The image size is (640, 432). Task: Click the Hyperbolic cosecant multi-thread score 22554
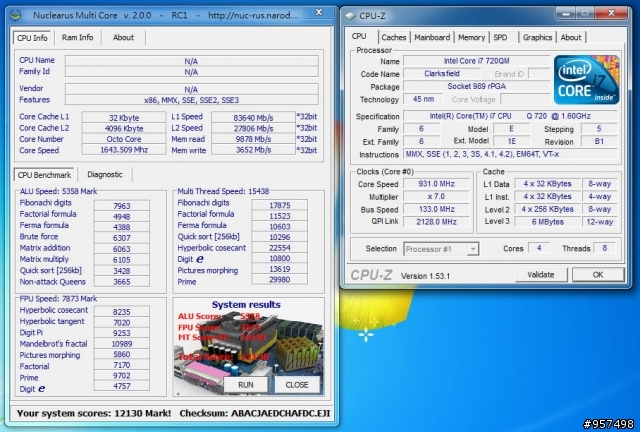pos(280,247)
